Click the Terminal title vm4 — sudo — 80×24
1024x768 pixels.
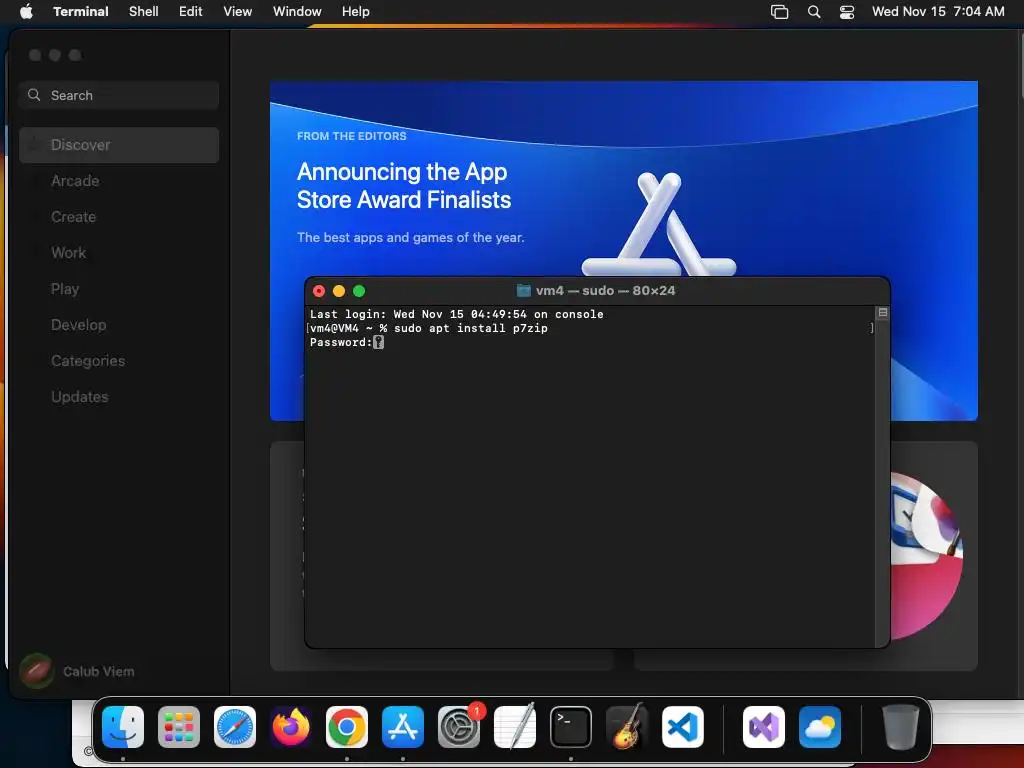click(x=605, y=291)
